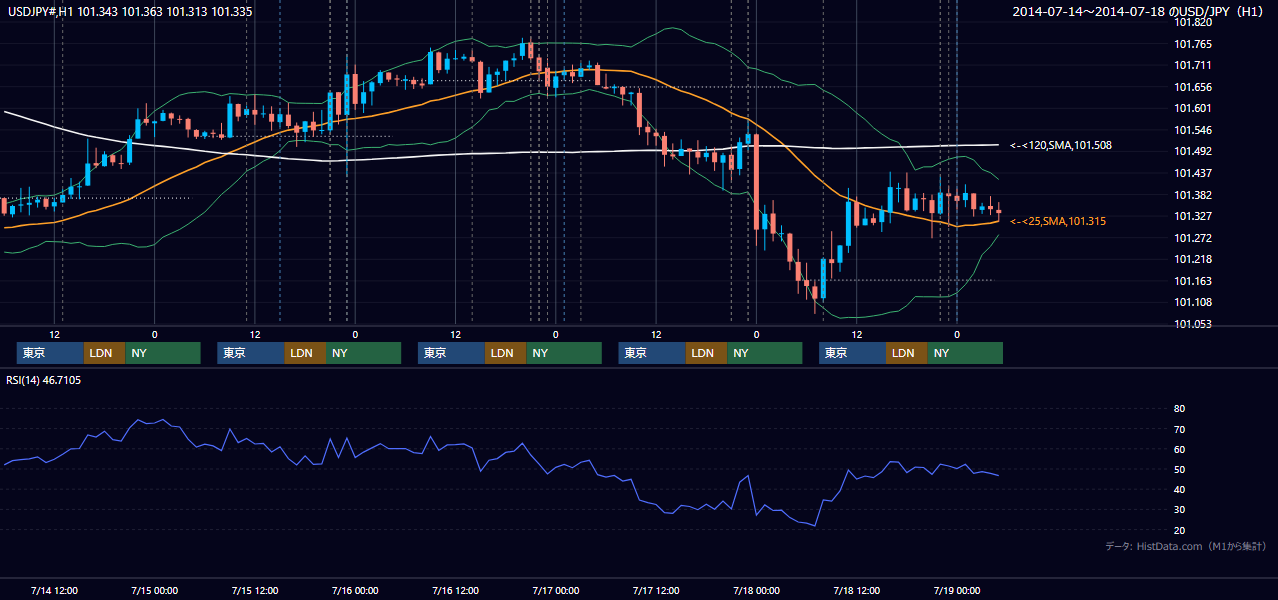The width and height of the screenshot is (1278, 600).
Task: Select the 7/14 12:00 time axis label
Action: [x=54, y=591]
